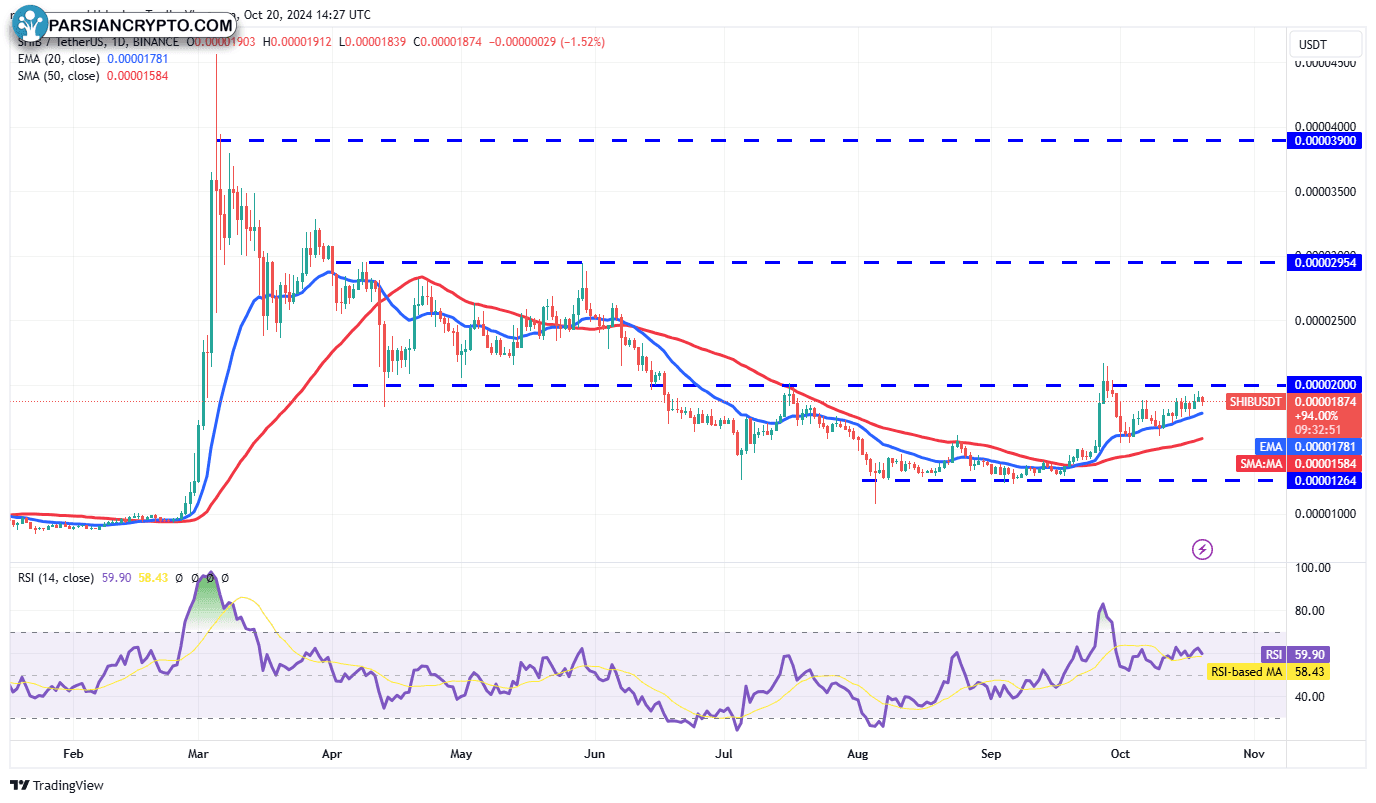Select the EMA (20, close) legend
Screen dimensions: 1376x803
[x=57, y=59]
